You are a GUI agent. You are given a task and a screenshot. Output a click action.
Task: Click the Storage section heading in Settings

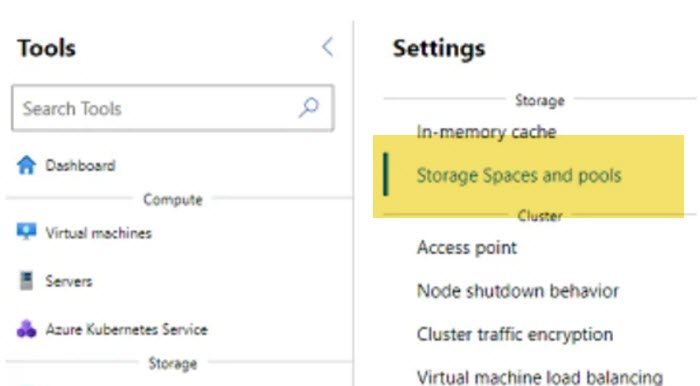coord(540,100)
